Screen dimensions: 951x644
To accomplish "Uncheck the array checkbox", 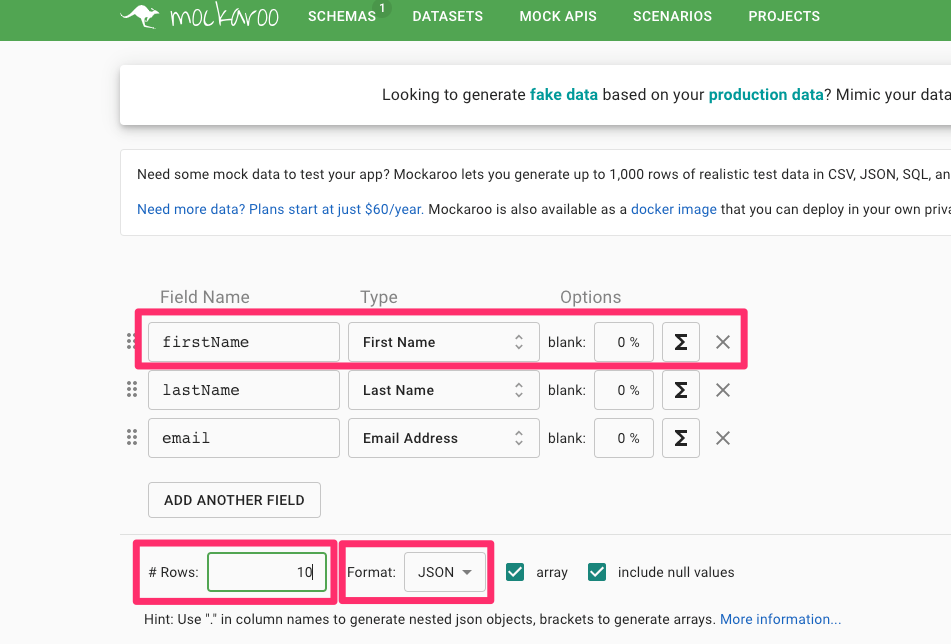I will (x=515, y=572).
